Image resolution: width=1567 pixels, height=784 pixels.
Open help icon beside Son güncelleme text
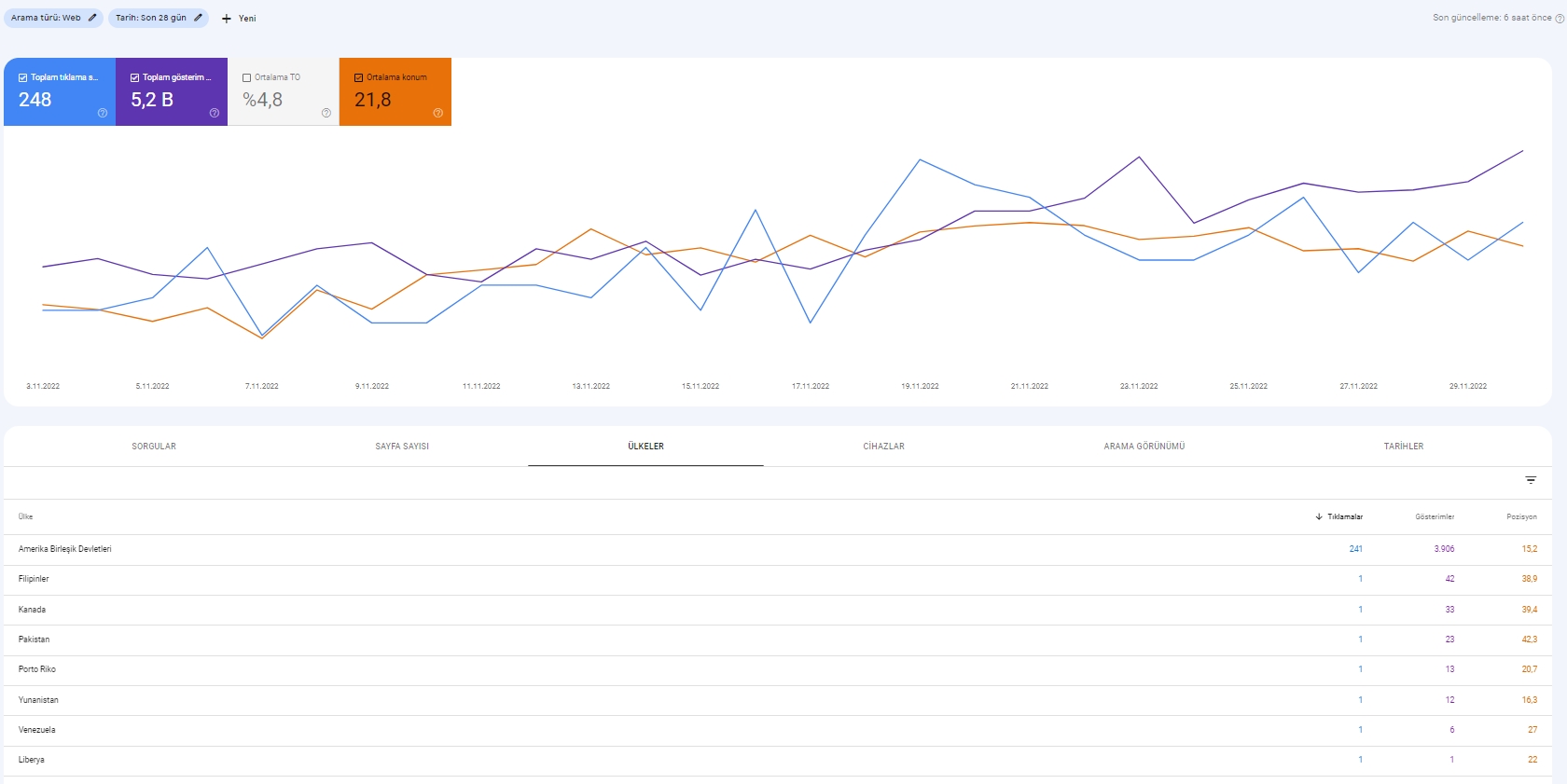click(x=1560, y=19)
